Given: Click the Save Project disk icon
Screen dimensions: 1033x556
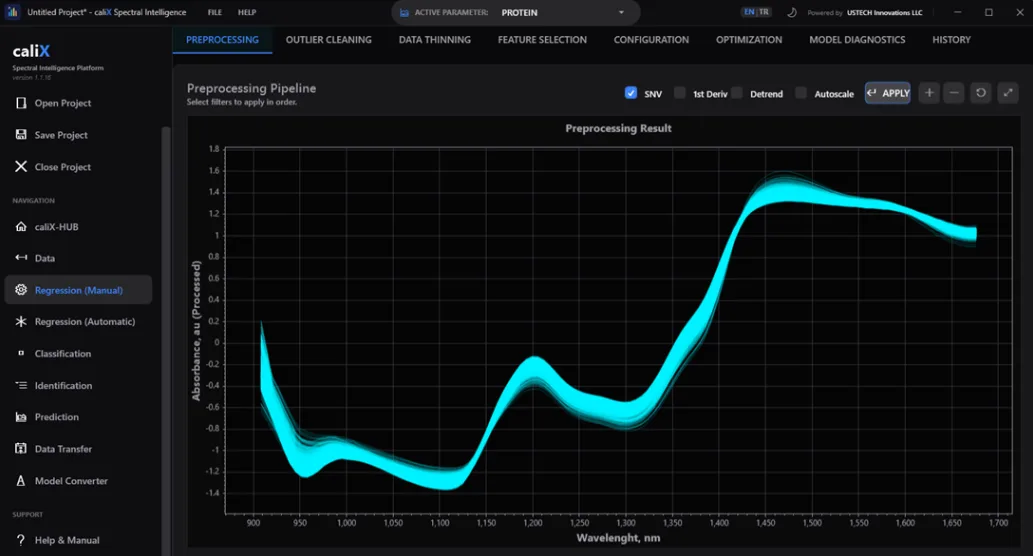Looking at the screenshot, I should [21, 134].
